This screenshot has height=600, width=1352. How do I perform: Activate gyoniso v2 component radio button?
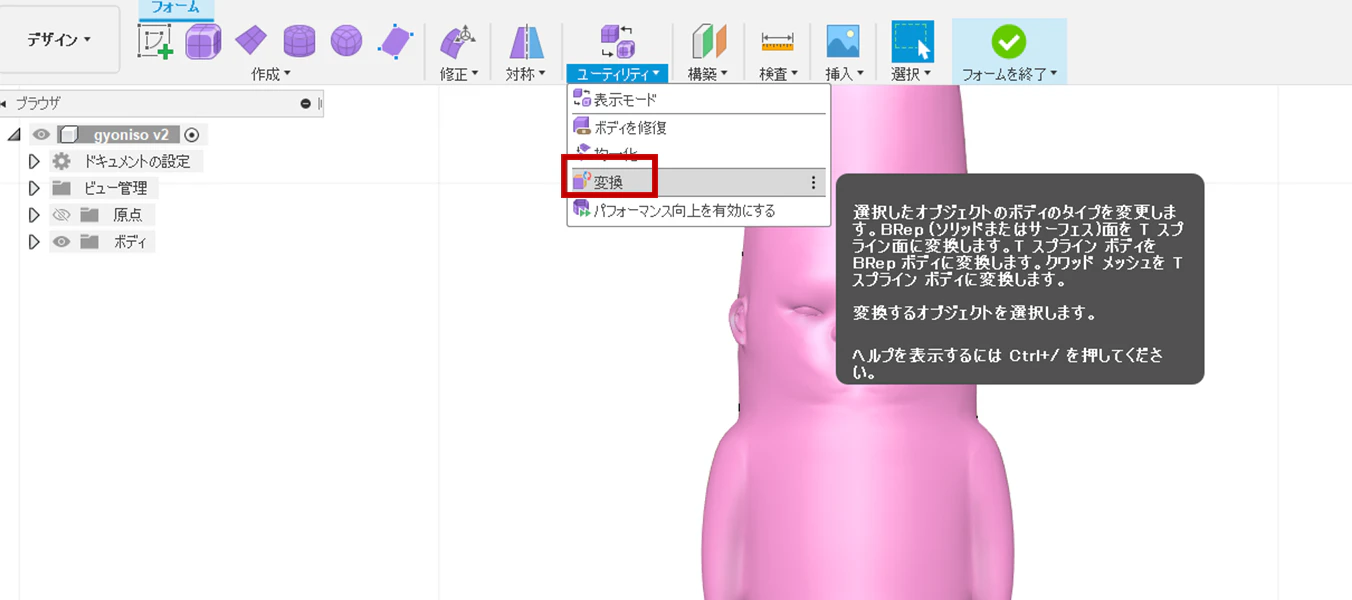pos(192,135)
